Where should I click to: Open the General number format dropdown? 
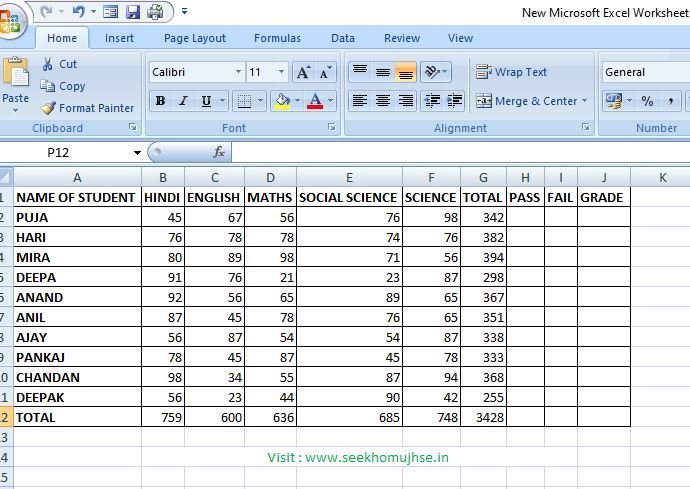click(645, 72)
